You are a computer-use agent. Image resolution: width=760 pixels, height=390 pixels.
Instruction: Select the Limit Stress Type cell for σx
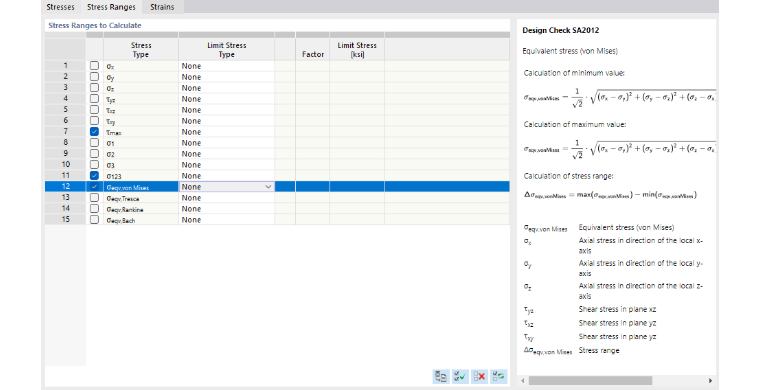(226, 66)
